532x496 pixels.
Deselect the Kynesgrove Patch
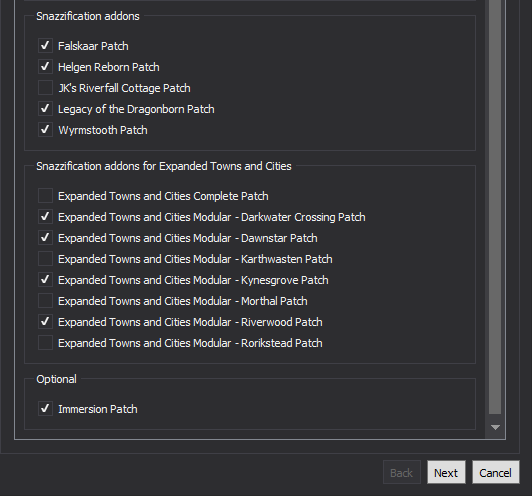[x=45, y=280]
